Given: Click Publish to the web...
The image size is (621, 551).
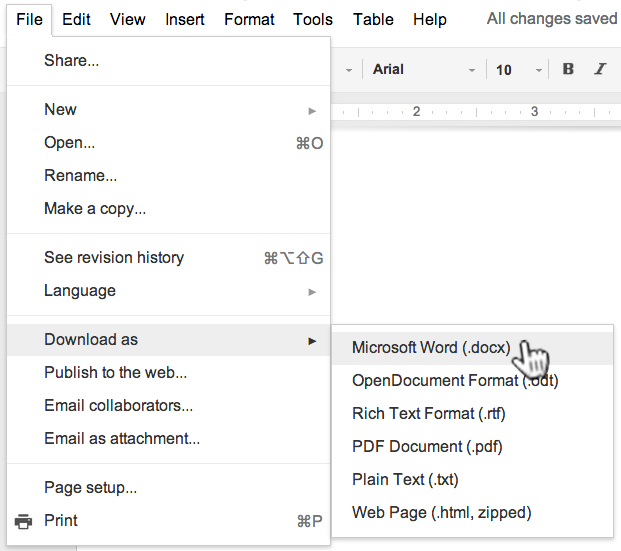Looking at the screenshot, I should (115, 373).
